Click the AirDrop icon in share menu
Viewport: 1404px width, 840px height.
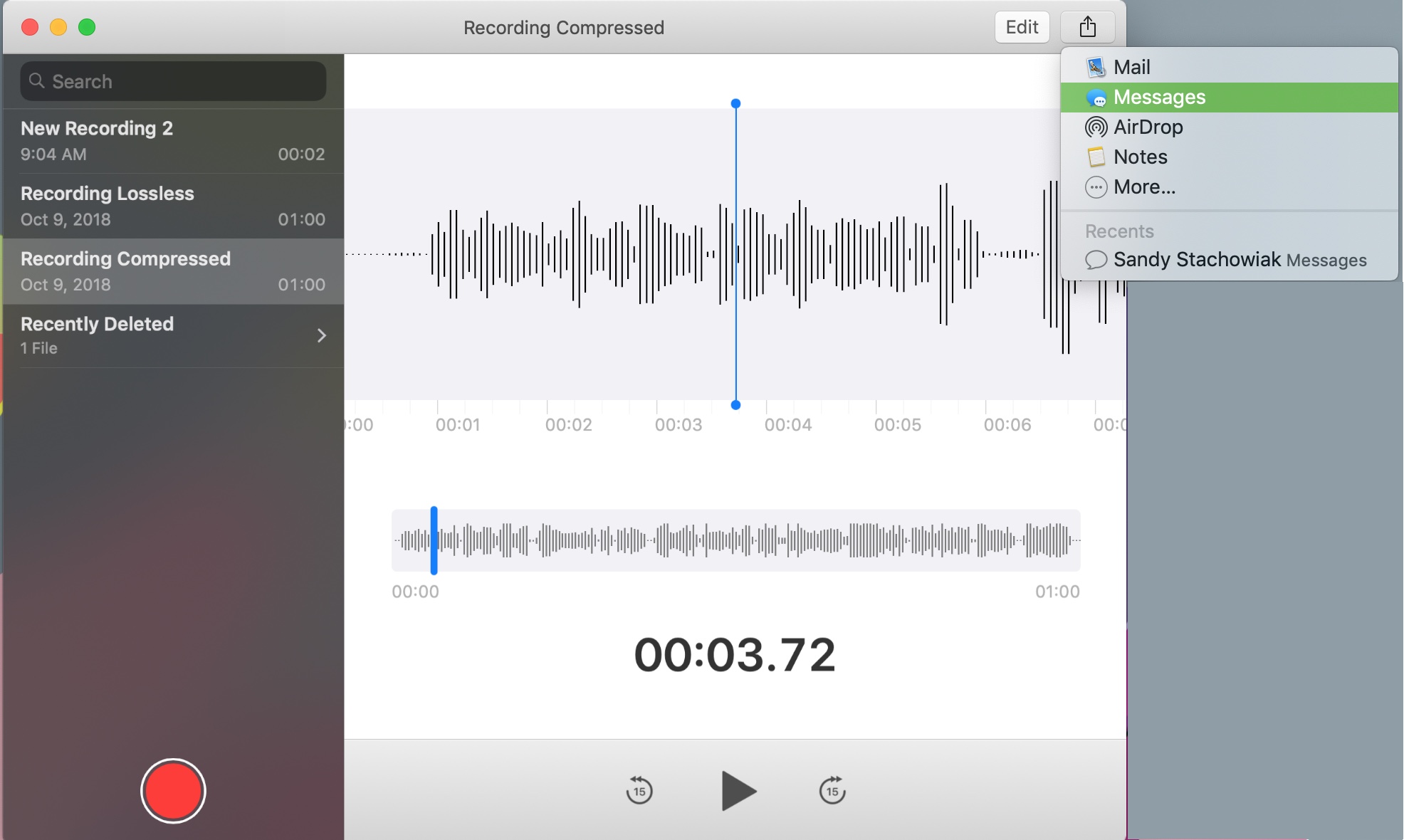pos(1096,127)
